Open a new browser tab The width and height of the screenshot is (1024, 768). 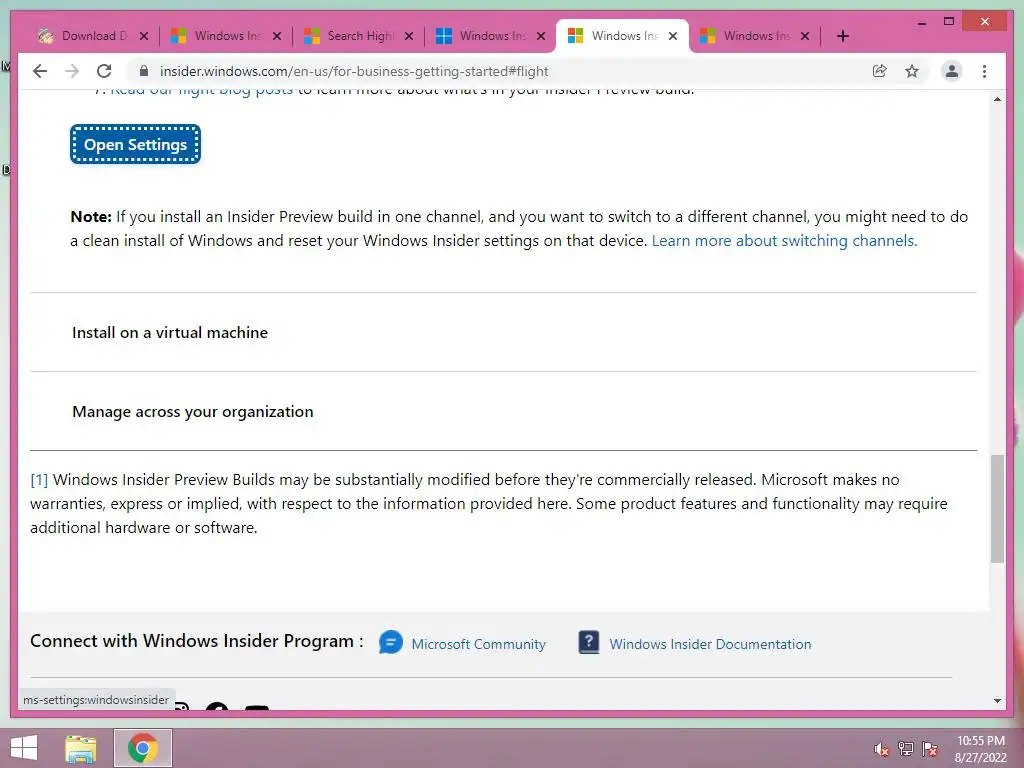coord(842,36)
